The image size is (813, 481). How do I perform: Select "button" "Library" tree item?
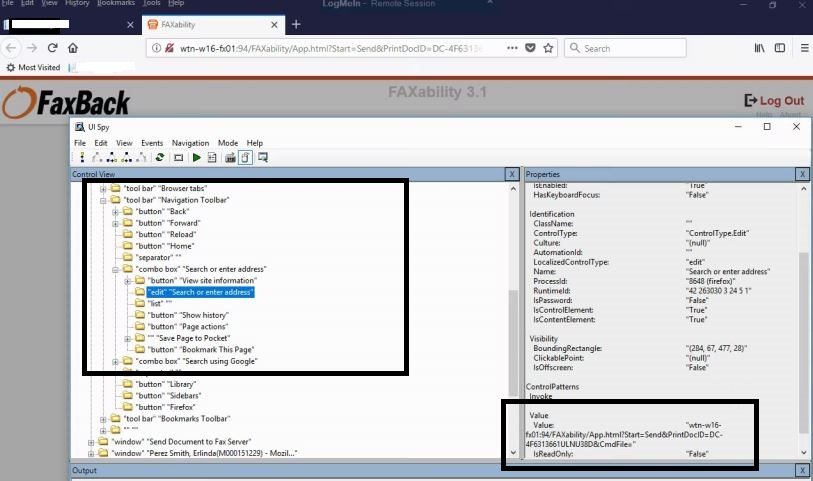point(166,384)
